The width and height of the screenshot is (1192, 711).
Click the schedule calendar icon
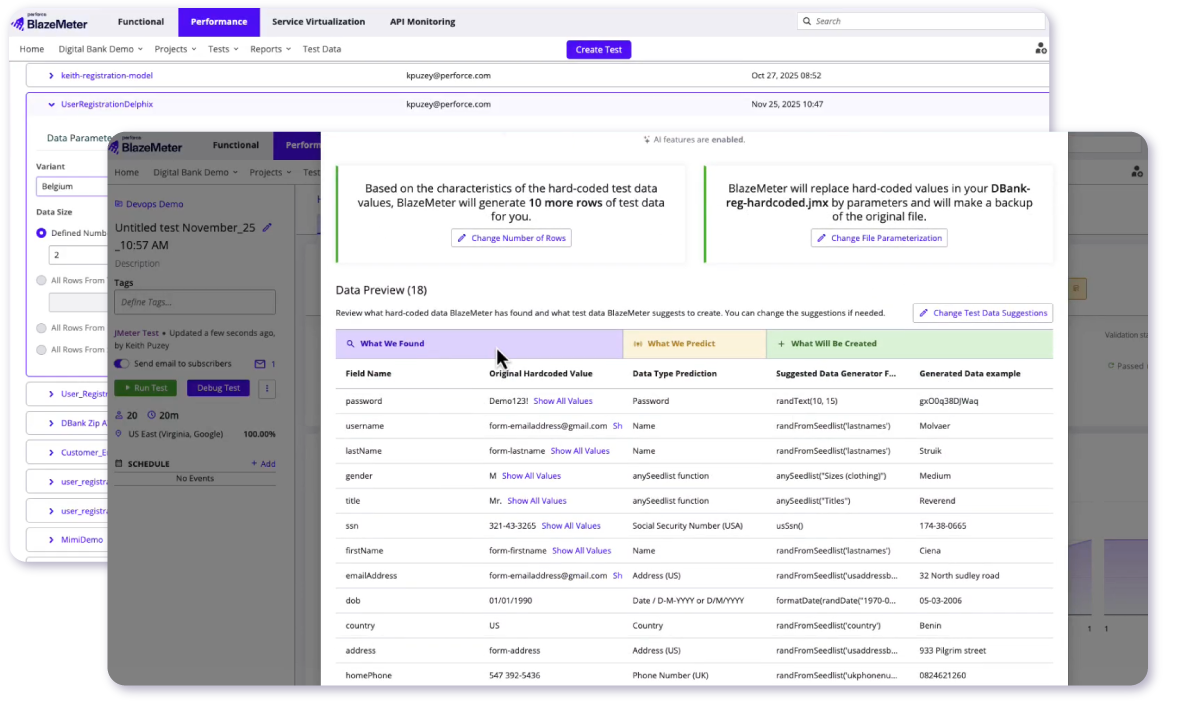coord(119,464)
